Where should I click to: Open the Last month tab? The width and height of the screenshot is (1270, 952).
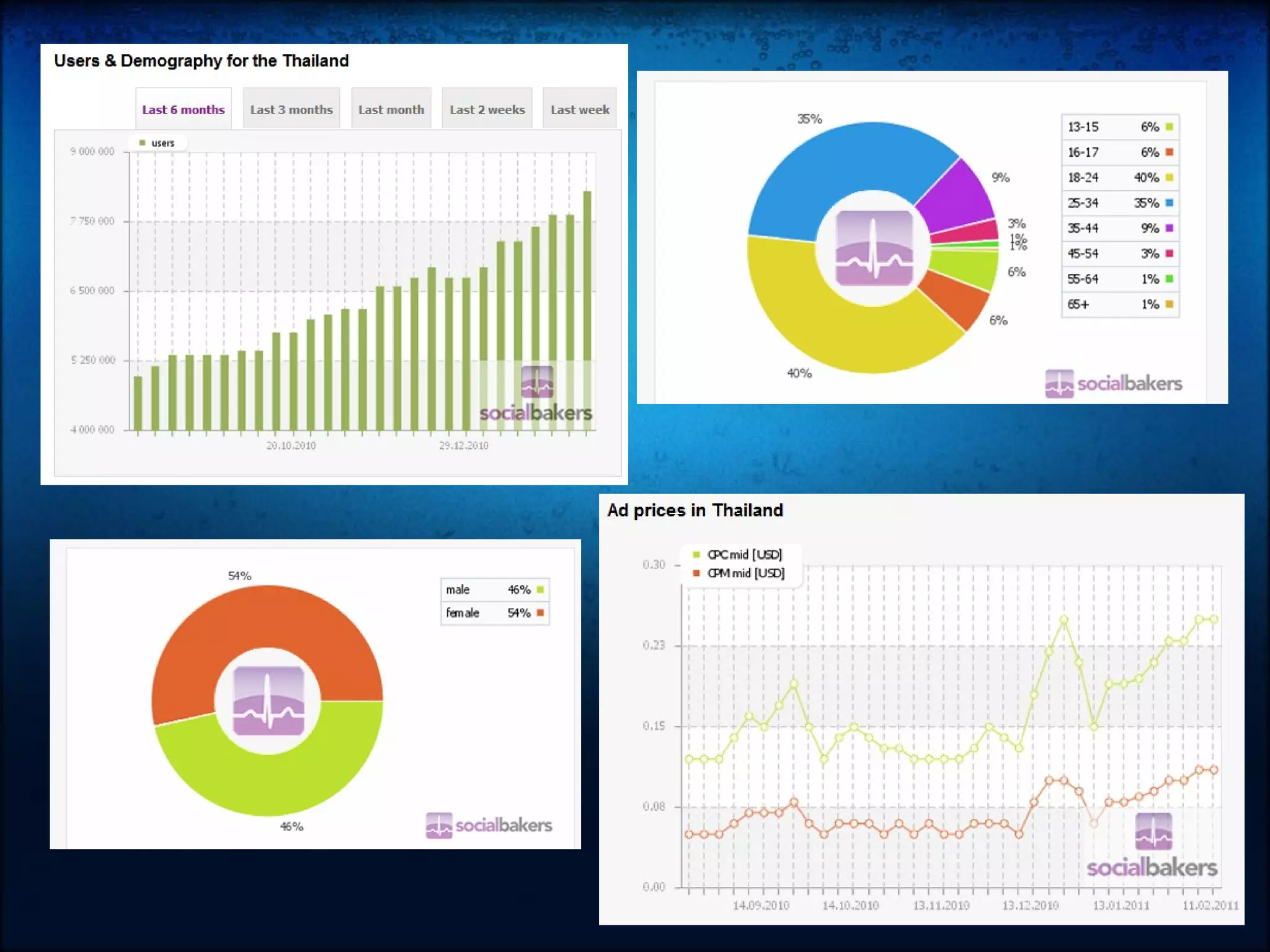[x=391, y=110]
